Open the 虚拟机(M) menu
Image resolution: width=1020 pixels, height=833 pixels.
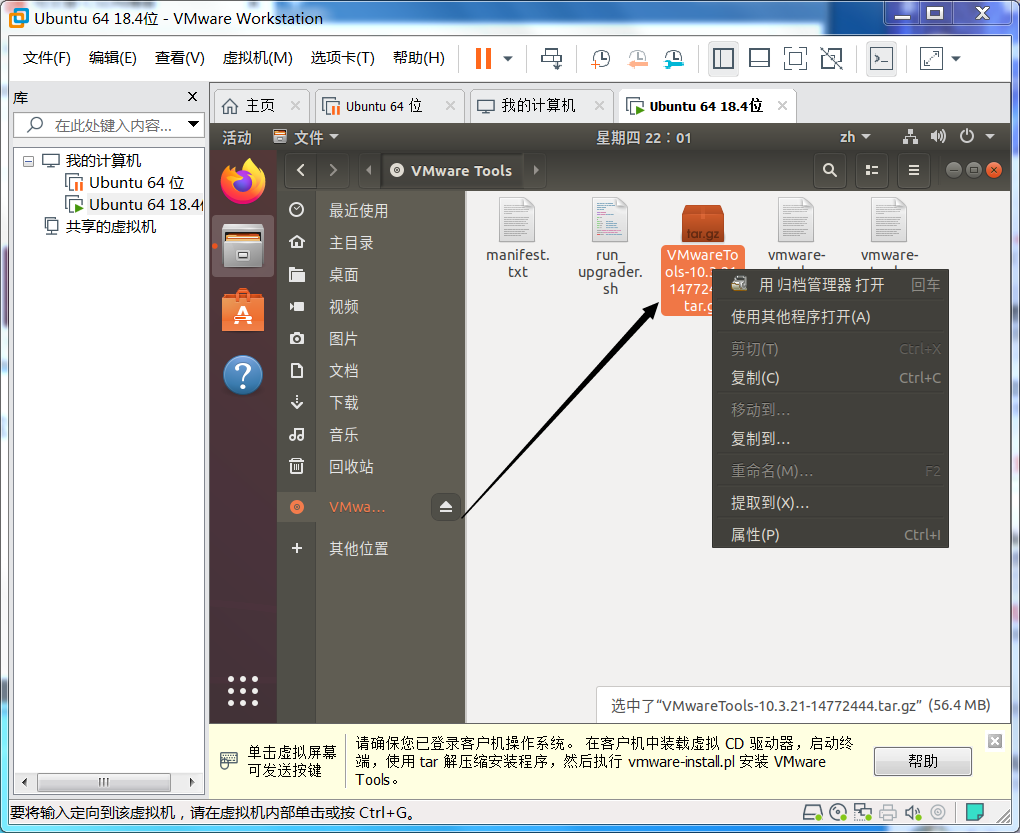coord(258,58)
